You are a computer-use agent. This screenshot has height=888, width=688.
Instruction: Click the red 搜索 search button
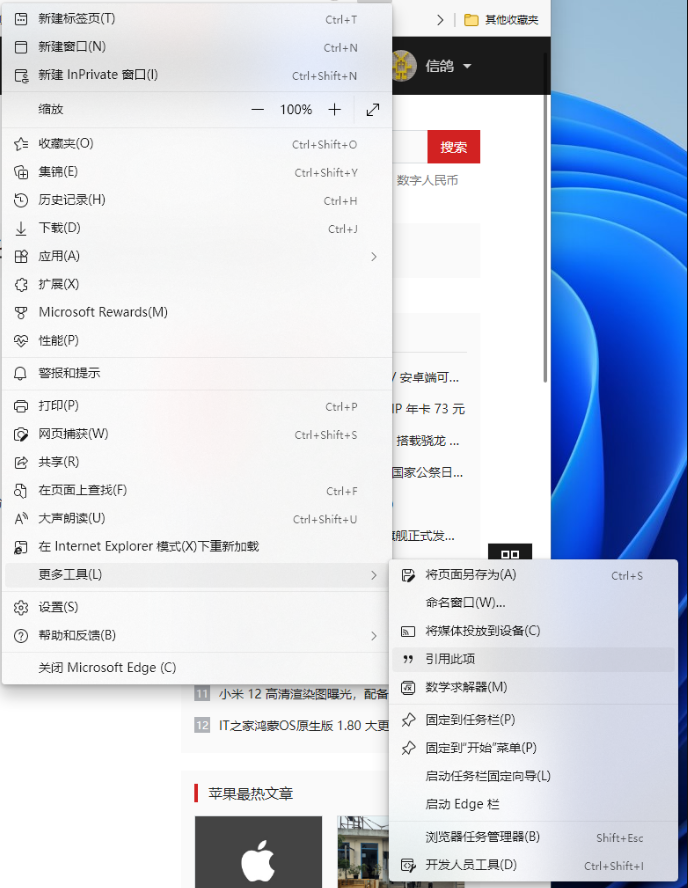coord(454,147)
